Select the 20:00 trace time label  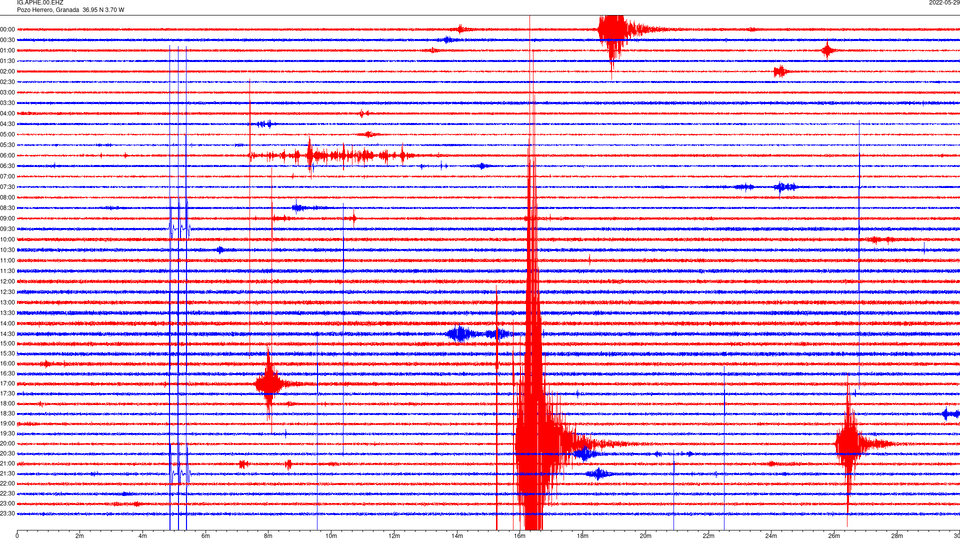pos(8,444)
